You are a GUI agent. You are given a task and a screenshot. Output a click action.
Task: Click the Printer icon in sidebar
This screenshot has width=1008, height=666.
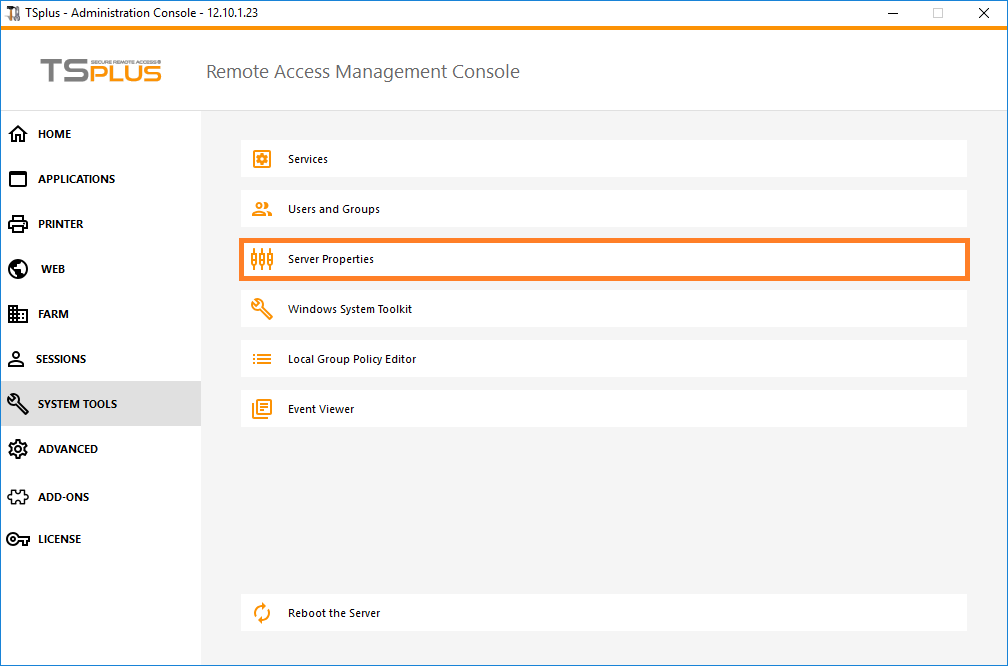18,224
